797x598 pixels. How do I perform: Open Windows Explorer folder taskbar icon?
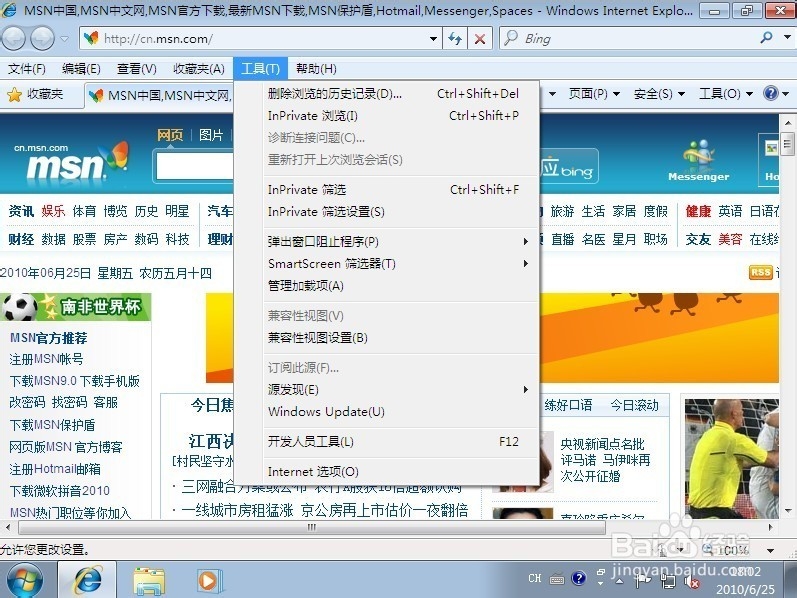click(x=149, y=581)
